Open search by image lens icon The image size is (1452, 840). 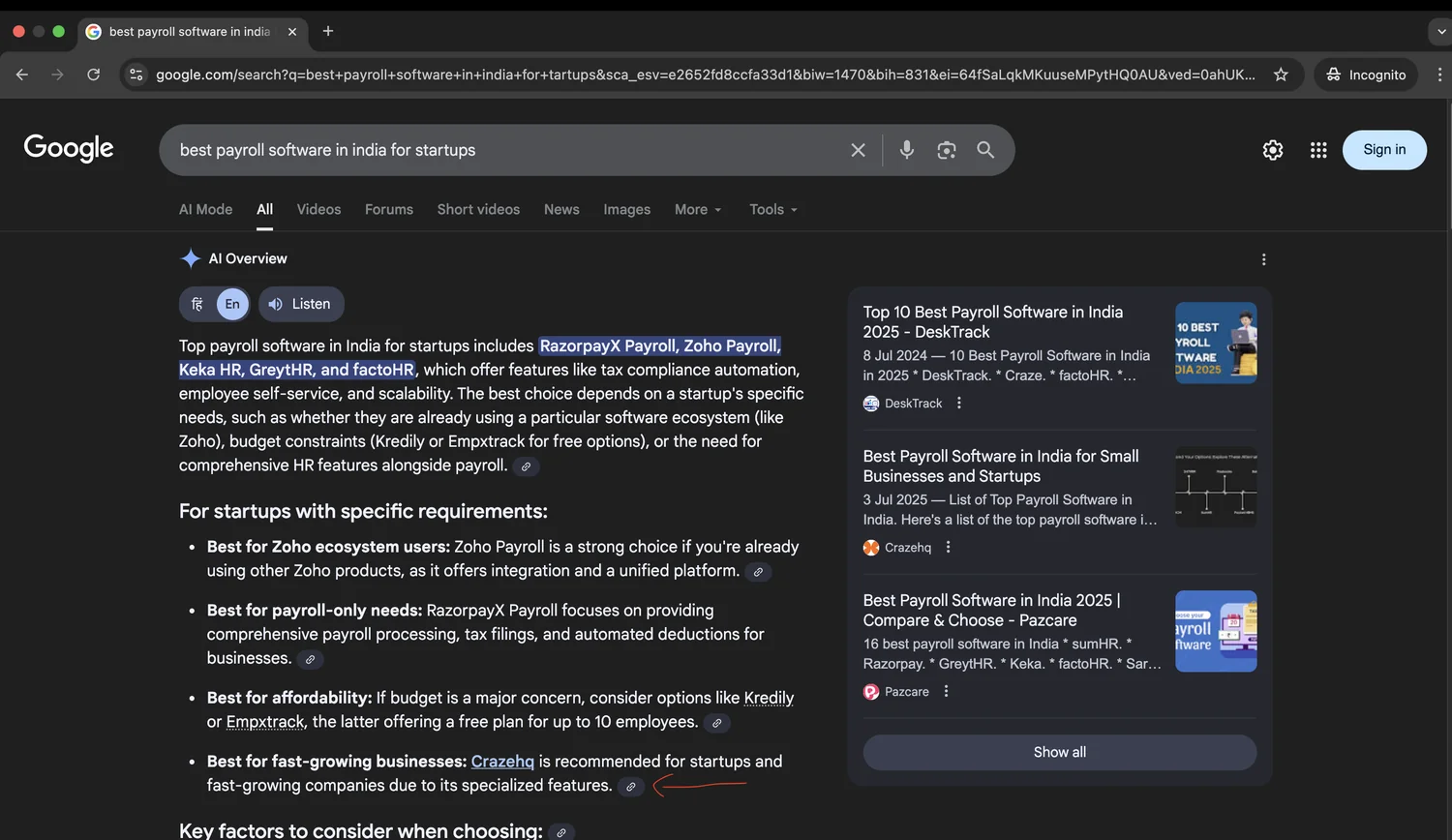947,150
